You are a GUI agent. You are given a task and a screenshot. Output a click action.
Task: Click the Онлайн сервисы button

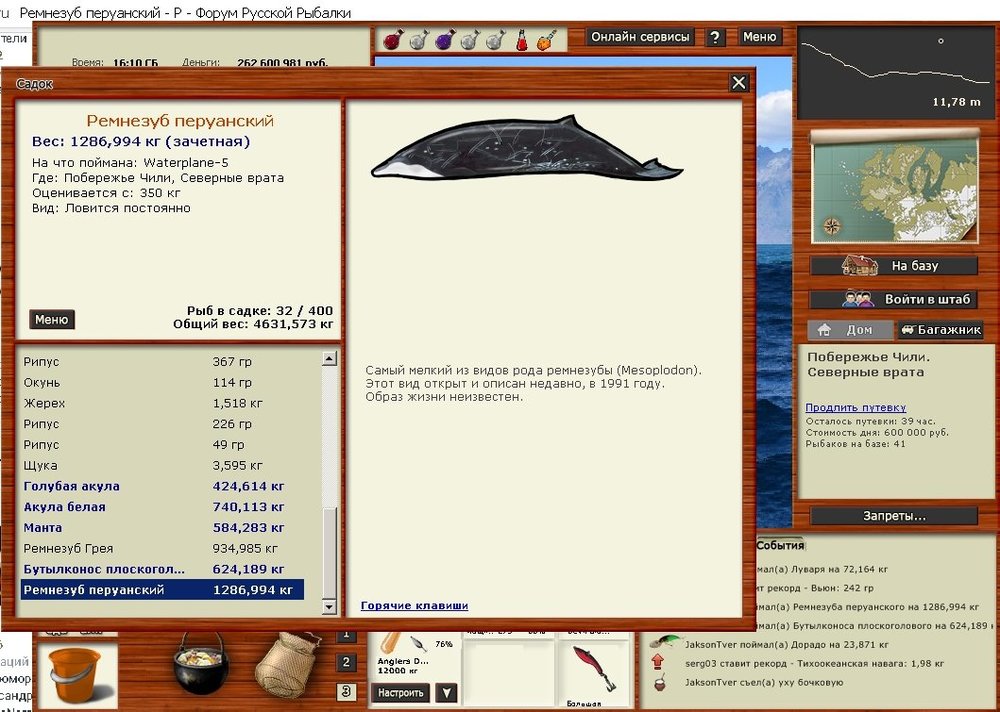(x=640, y=37)
